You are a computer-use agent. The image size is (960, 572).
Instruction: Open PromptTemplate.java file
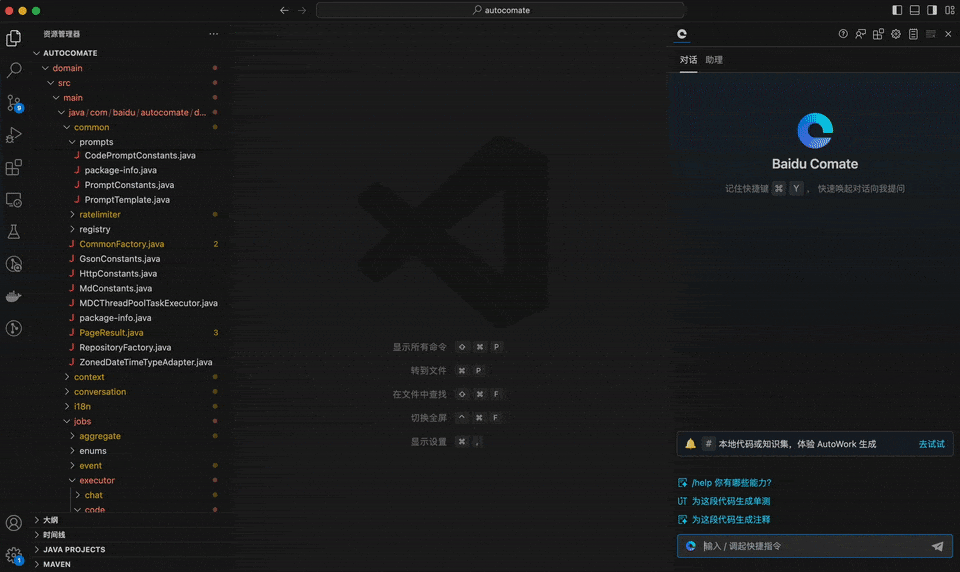click(127, 200)
